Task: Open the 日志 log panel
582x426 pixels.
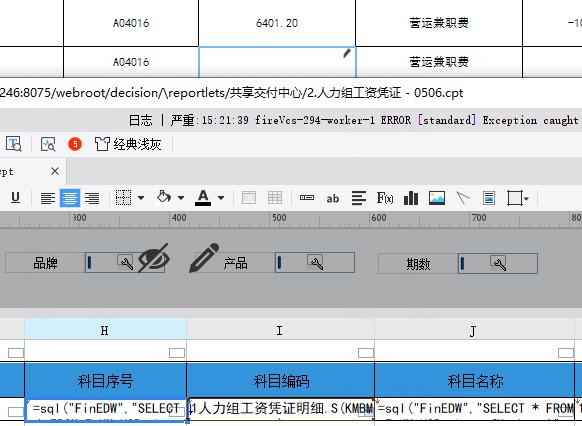Action: click(x=140, y=120)
